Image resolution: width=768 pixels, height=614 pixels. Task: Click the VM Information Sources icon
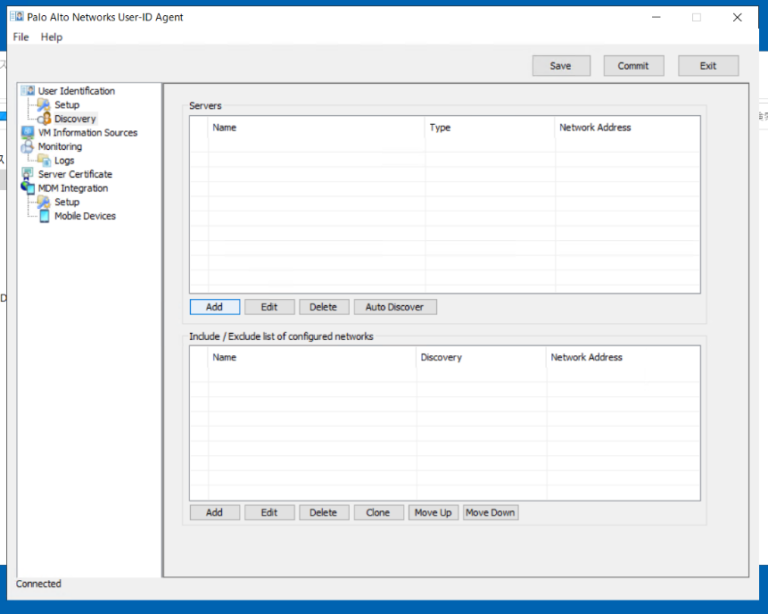28,132
